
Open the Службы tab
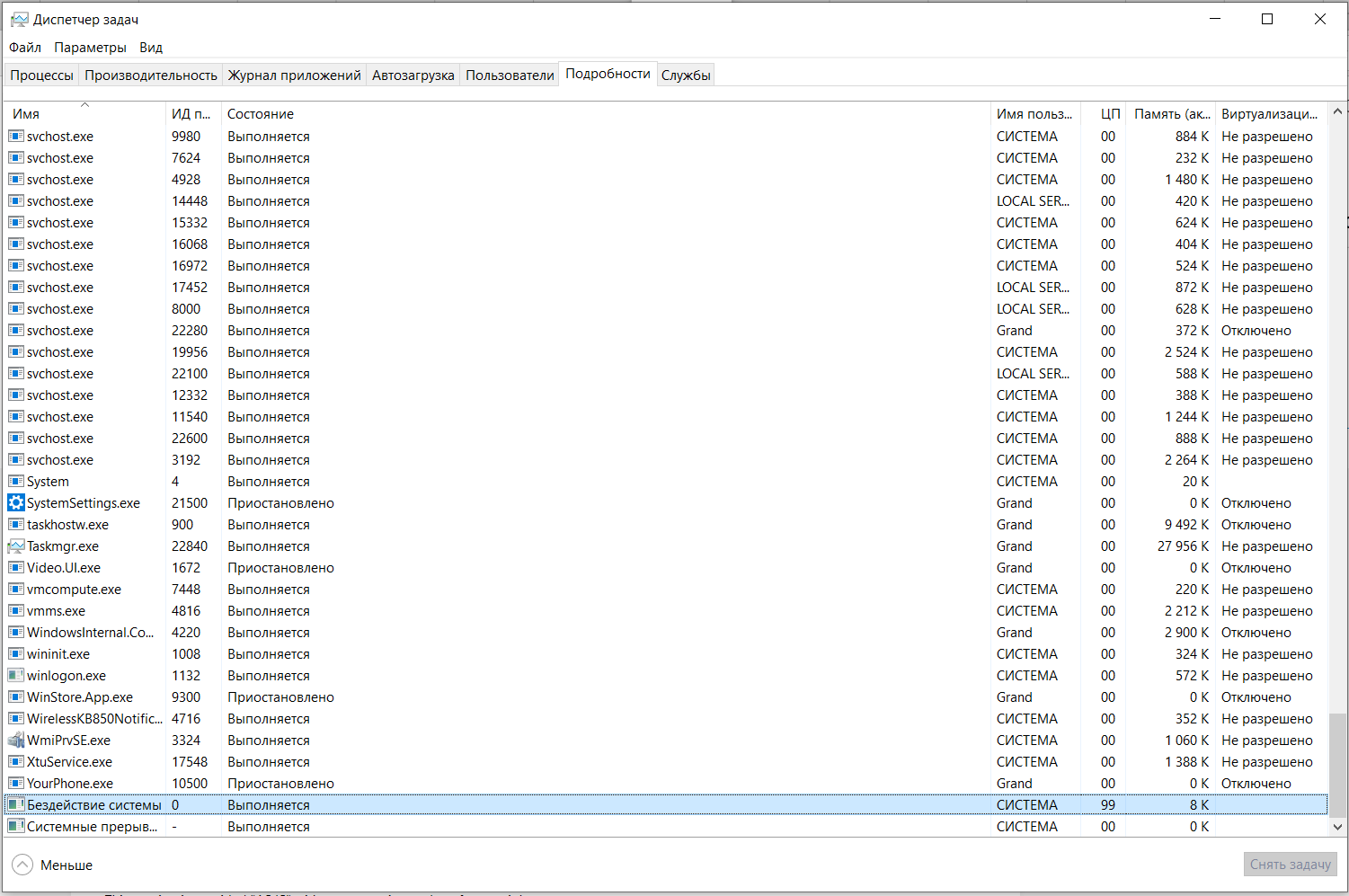click(x=686, y=75)
